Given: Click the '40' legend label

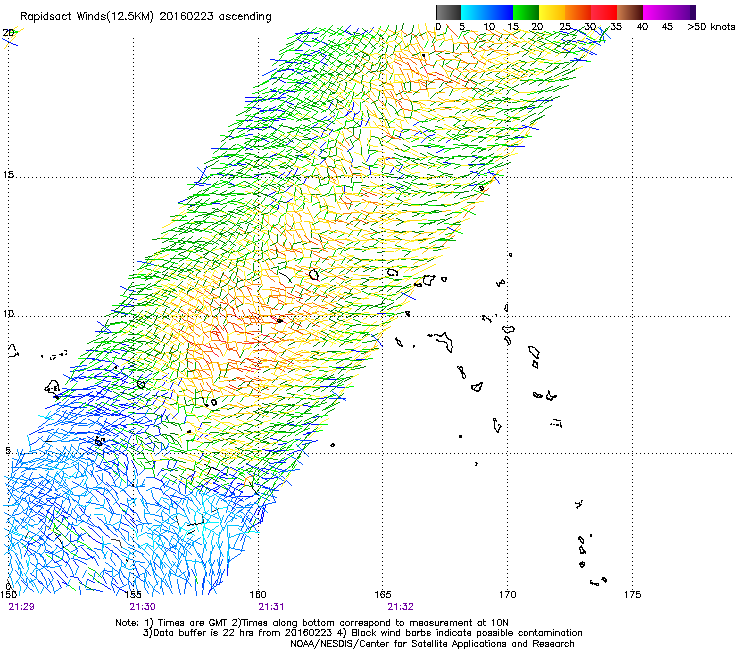Looking at the screenshot, I should click(642, 26).
